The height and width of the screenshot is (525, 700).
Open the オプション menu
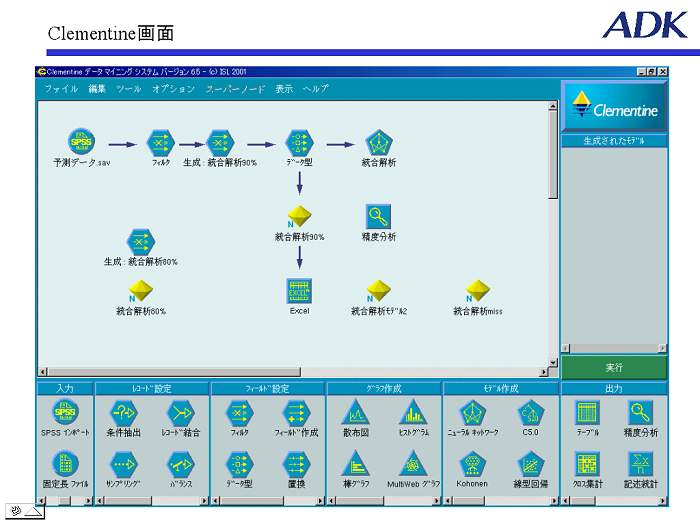pos(173,89)
